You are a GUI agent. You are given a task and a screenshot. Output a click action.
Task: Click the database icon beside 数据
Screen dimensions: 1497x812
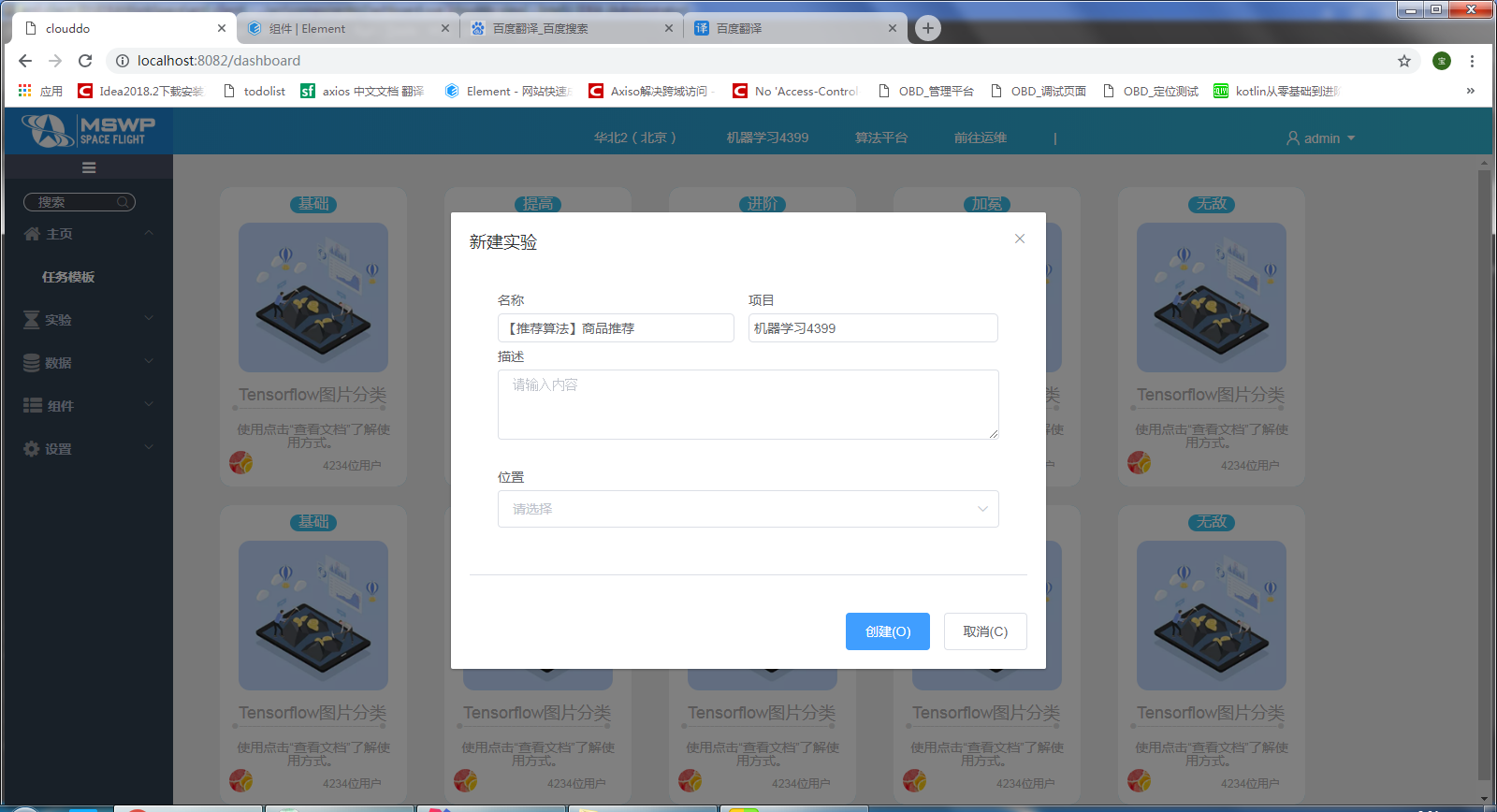click(31, 363)
